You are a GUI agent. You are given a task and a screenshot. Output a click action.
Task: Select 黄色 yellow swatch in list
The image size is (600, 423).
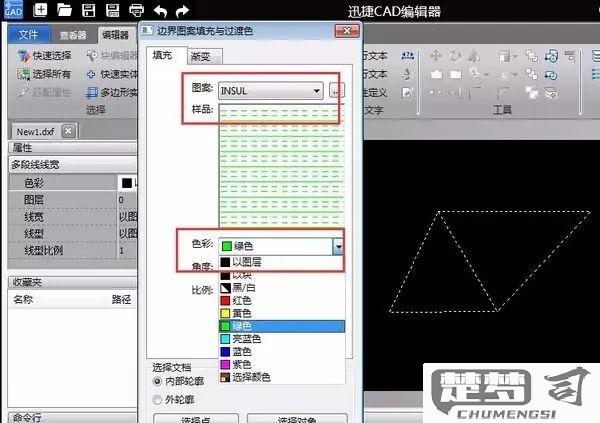pos(282,313)
